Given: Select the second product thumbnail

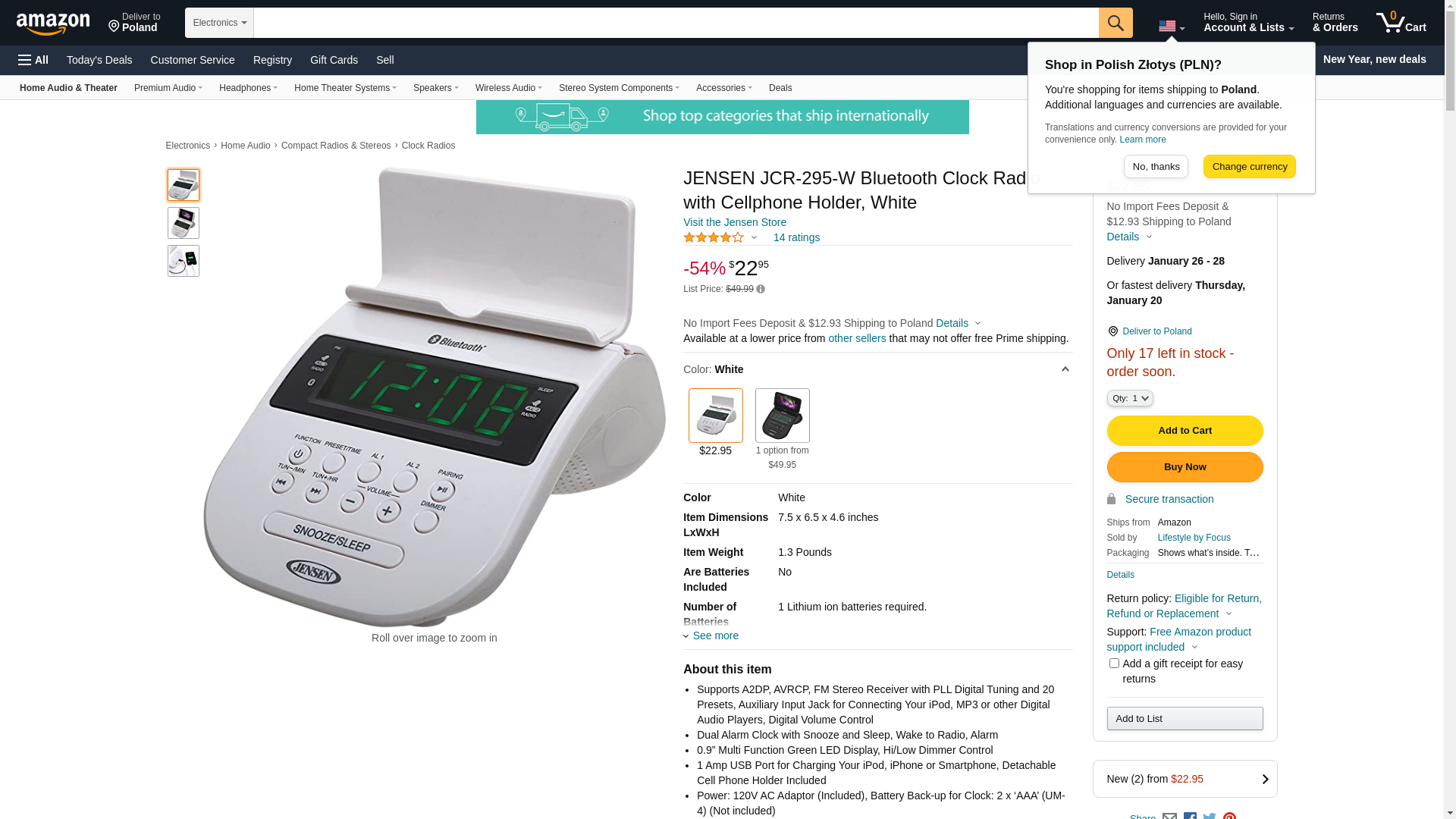Looking at the screenshot, I should (184, 223).
